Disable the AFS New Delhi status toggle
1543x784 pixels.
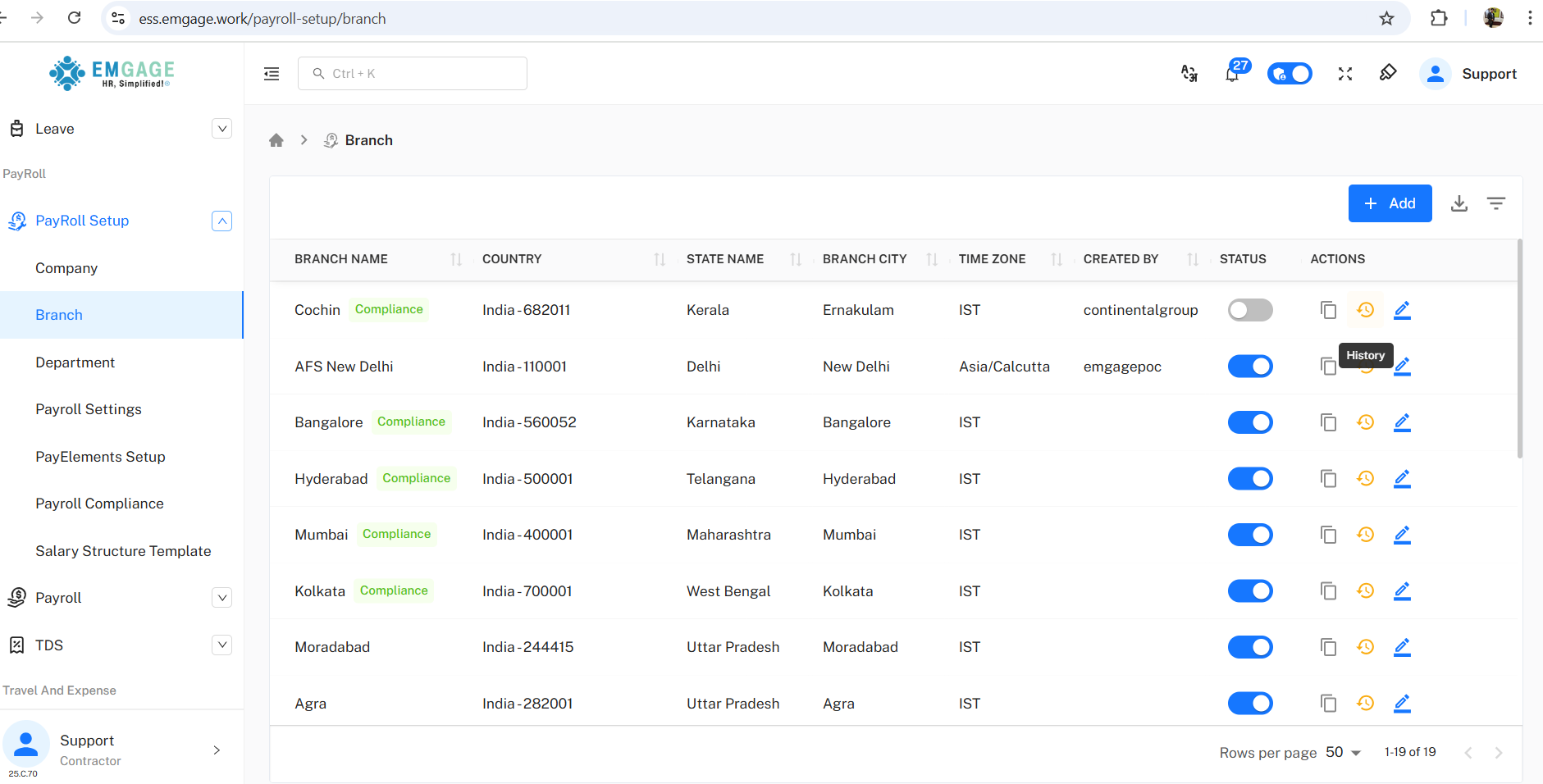pos(1249,367)
